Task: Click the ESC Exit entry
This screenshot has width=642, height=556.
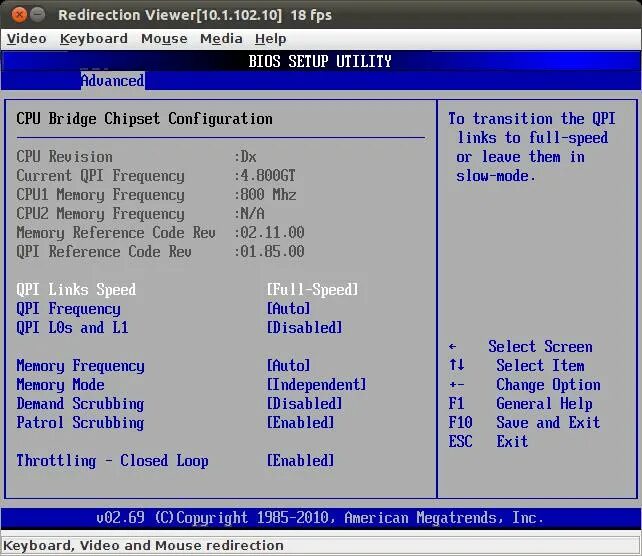Action: pos(488,441)
